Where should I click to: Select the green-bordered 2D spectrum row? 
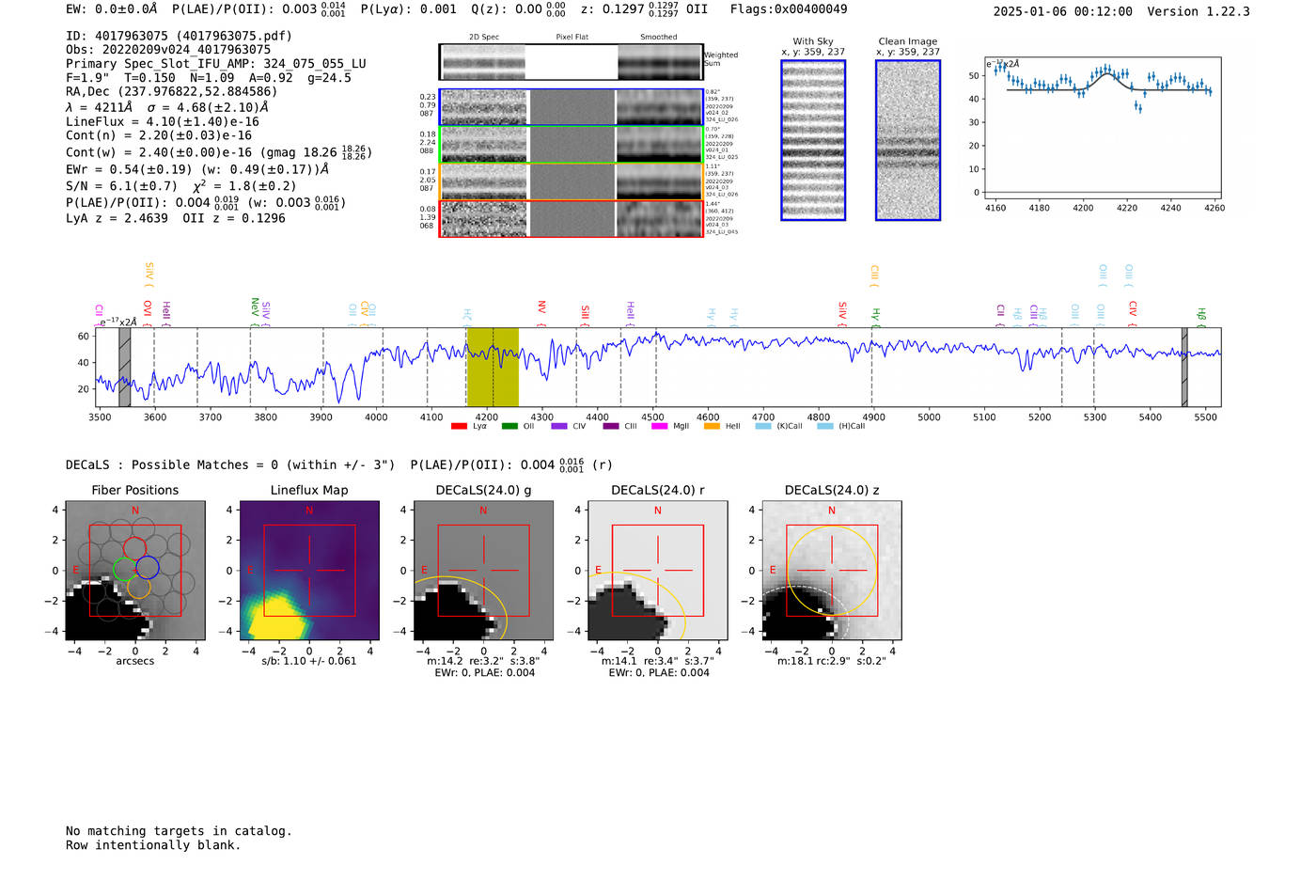coord(571,145)
